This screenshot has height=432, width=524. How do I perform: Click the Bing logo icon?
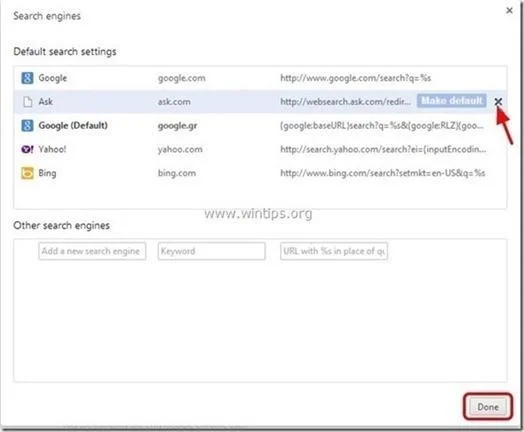click(x=27, y=173)
